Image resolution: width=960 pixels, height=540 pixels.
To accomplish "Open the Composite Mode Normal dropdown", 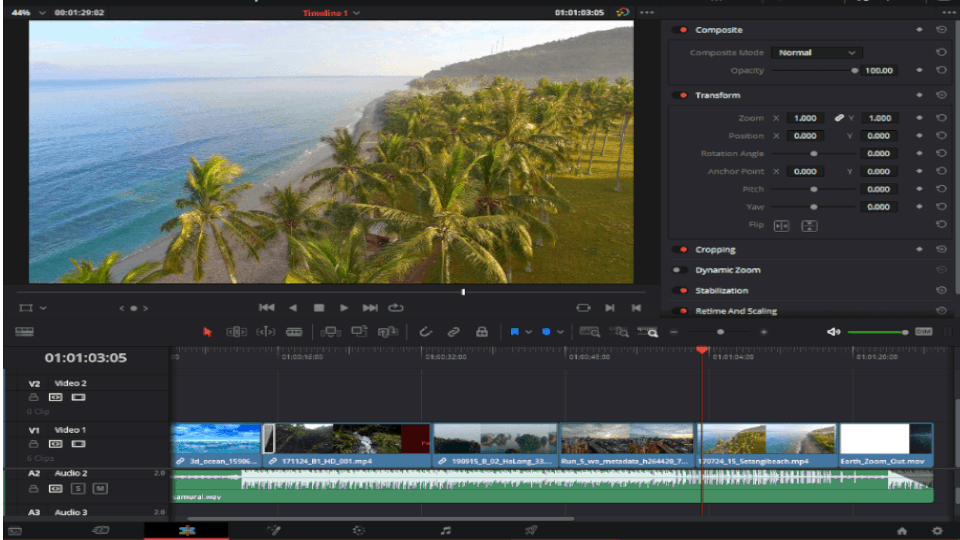I will tap(817, 53).
